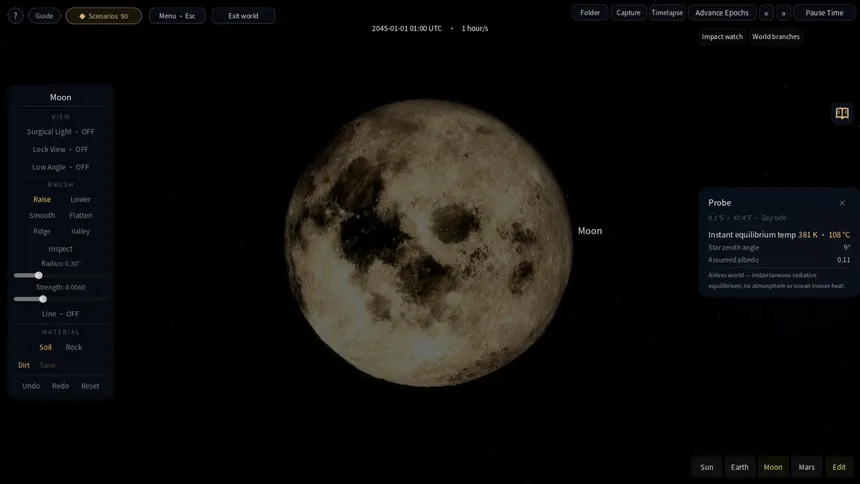
Task: Select the Smooth brush
Action: click(42, 216)
